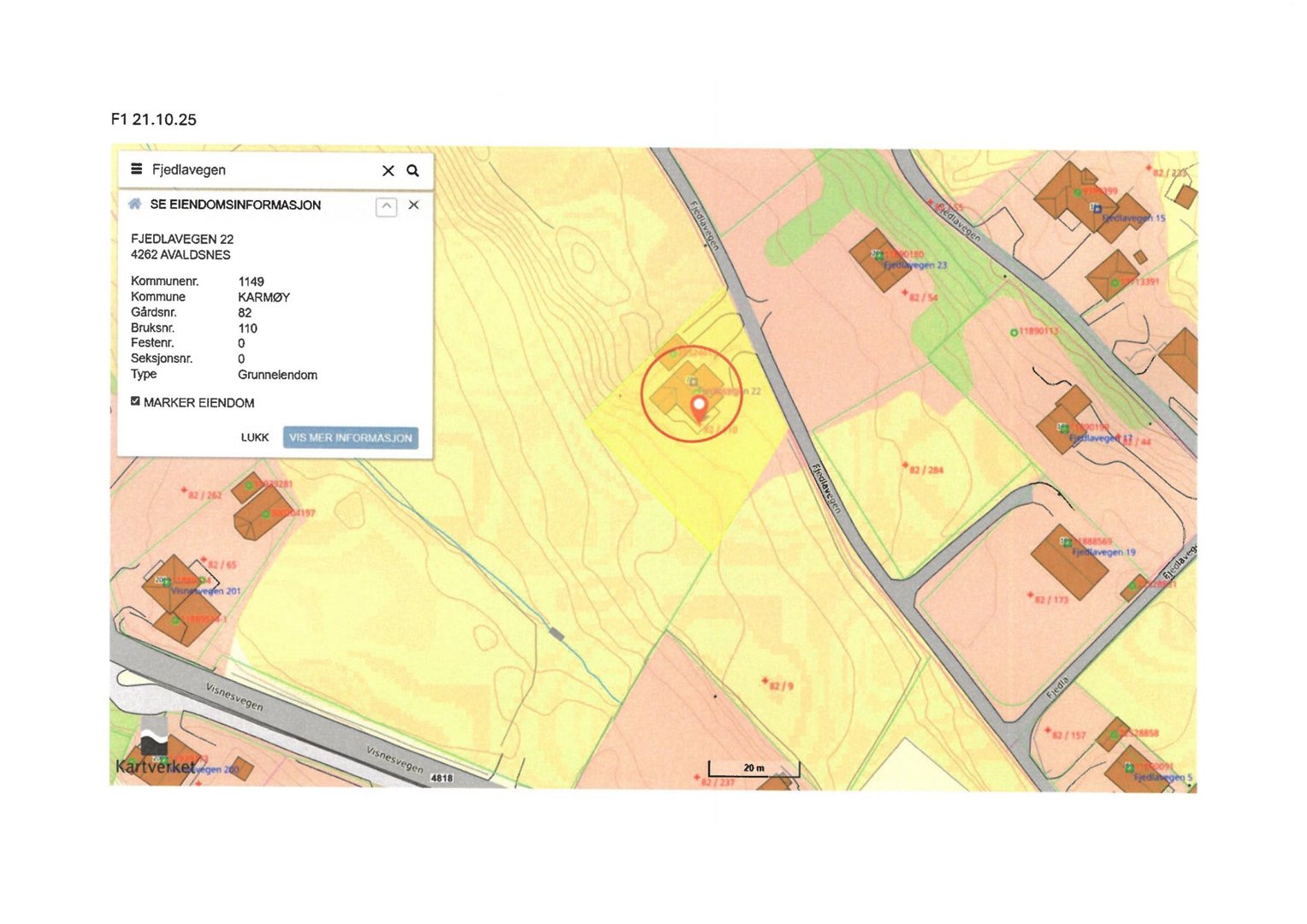Image resolution: width=1307 pixels, height=924 pixels.
Task: Select blue address marker at Fjedlavegen 15
Action: (x=1096, y=208)
